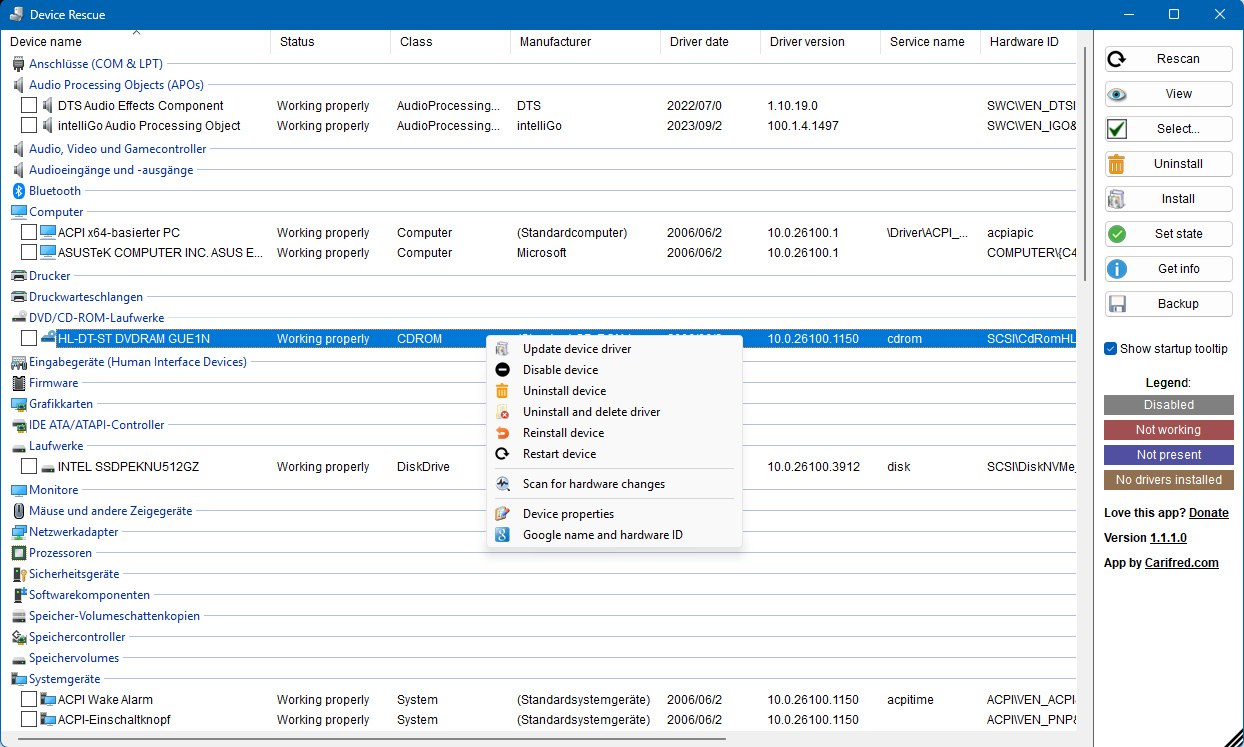
Task: Click the floppy disk Backup icon
Action: (x=1117, y=304)
